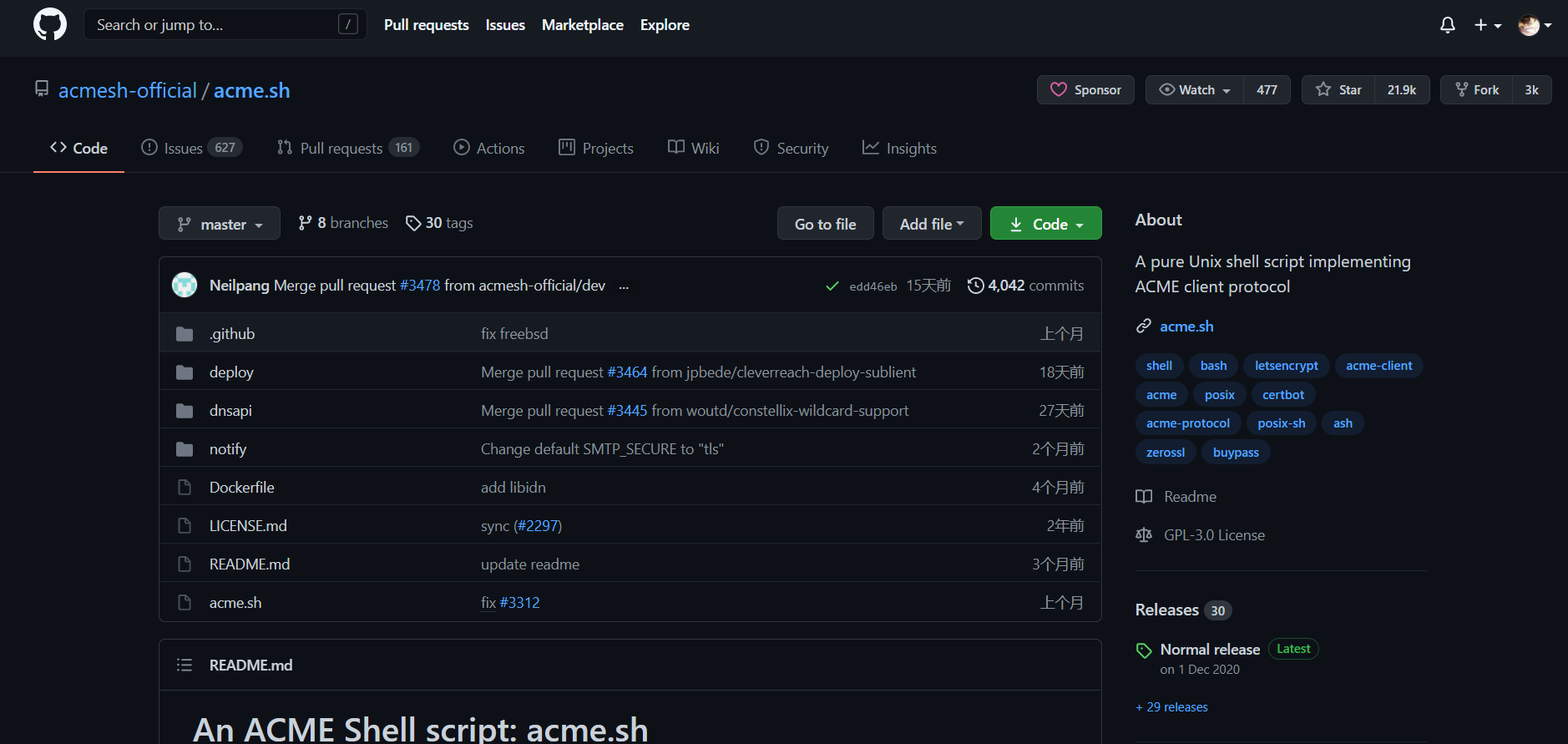The height and width of the screenshot is (744, 1568).
Task: Switch to the Issues tab
Action: point(191,148)
